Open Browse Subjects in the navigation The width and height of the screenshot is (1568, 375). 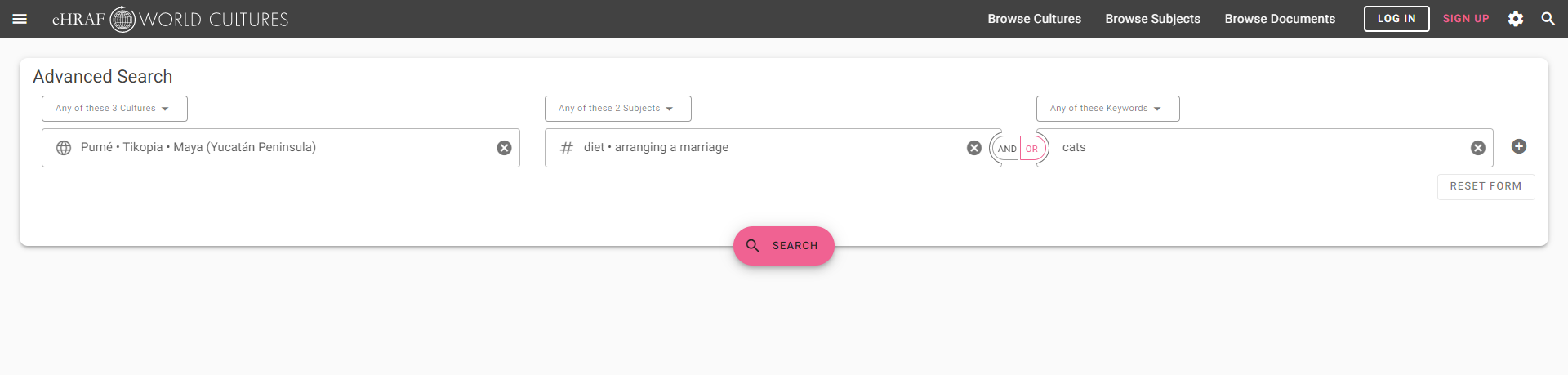(1152, 19)
